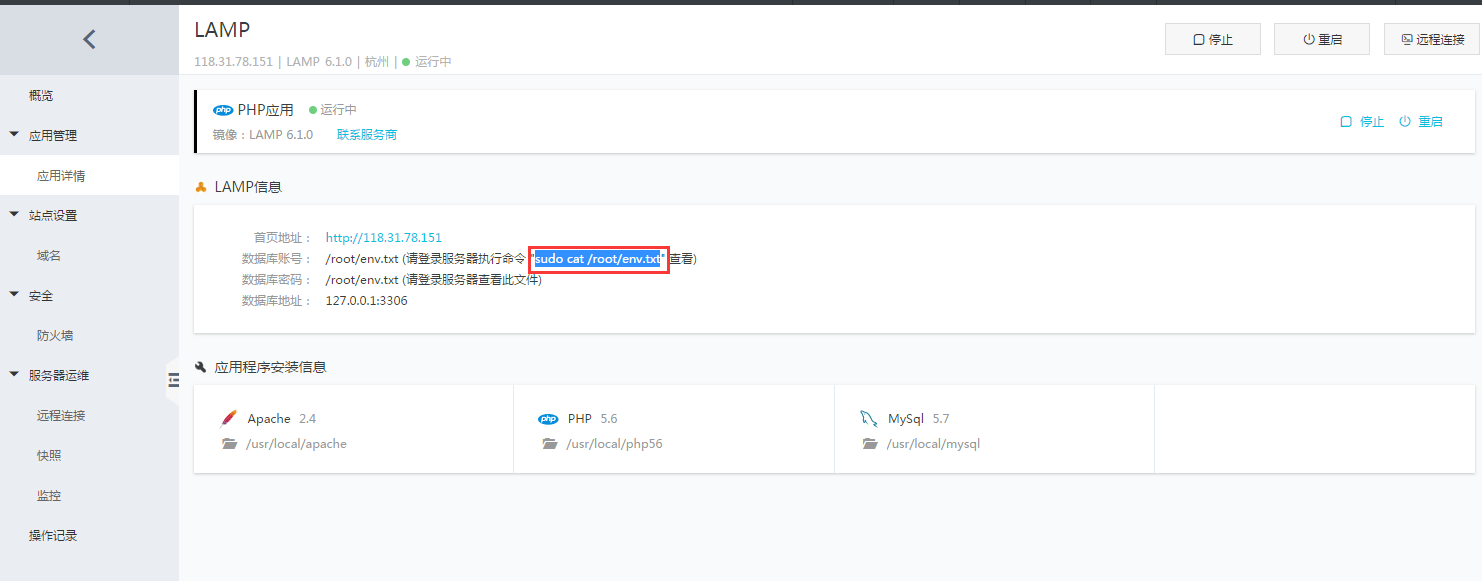Click the 远程连接 button in the page header
The height and width of the screenshot is (581, 1482).
tap(1432, 39)
